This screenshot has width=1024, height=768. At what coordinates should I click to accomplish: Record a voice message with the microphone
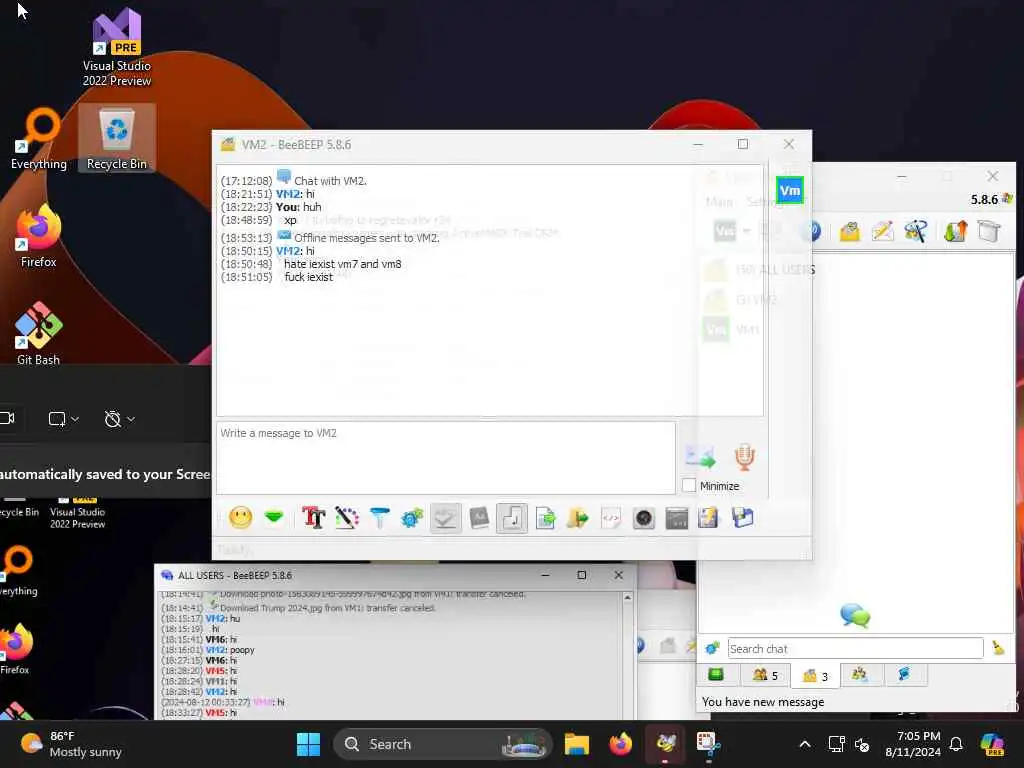pyautogui.click(x=744, y=456)
